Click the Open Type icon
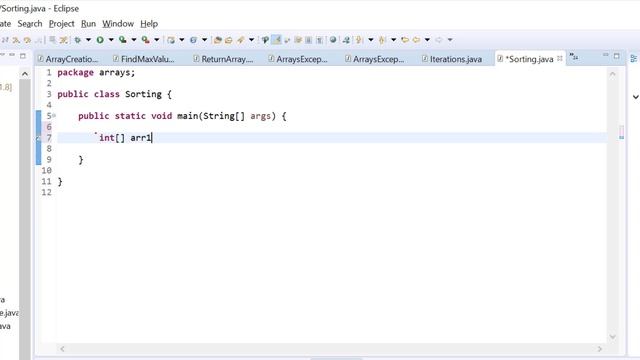 (218, 40)
